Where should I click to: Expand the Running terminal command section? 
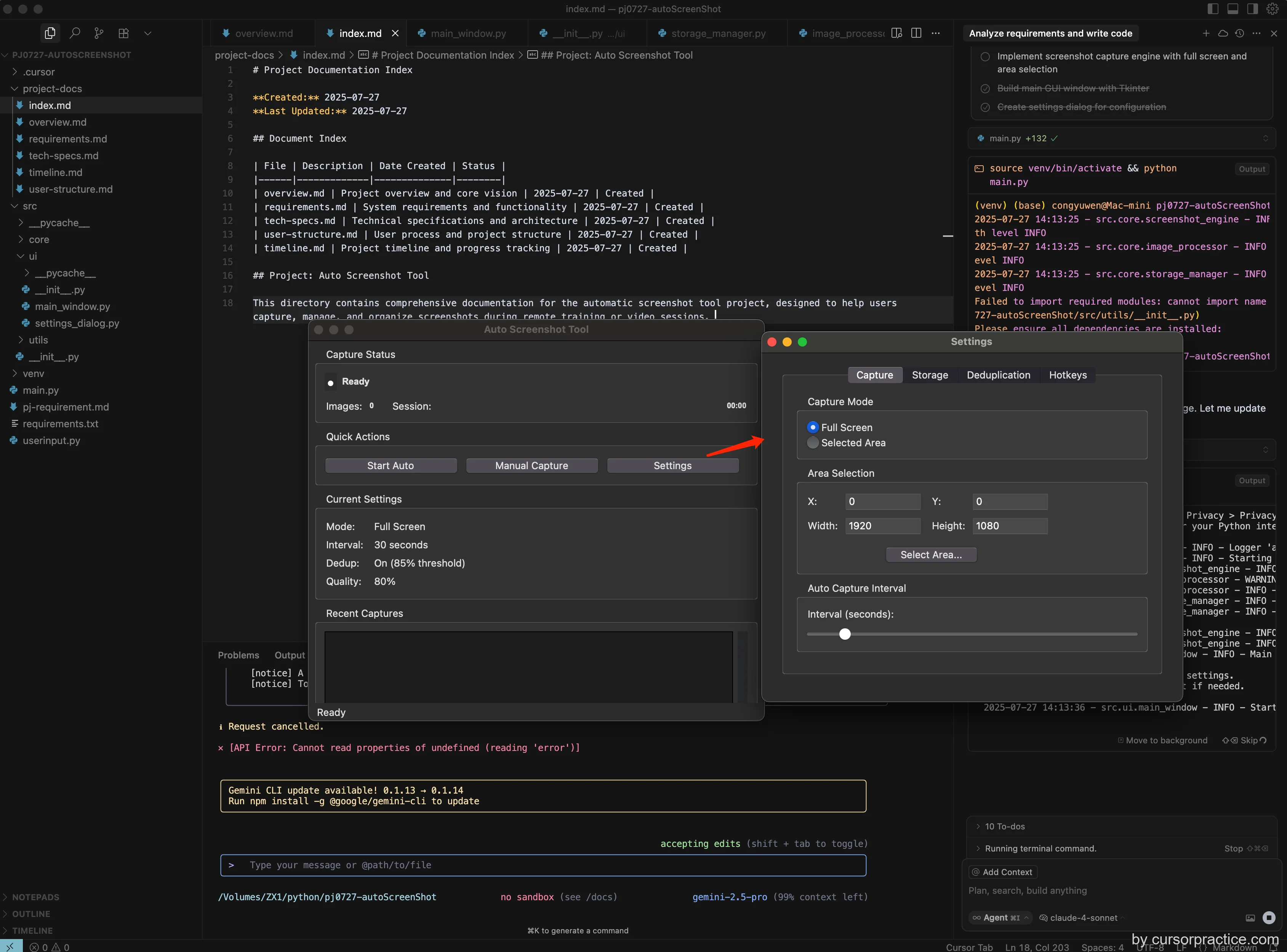click(x=1040, y=848)
